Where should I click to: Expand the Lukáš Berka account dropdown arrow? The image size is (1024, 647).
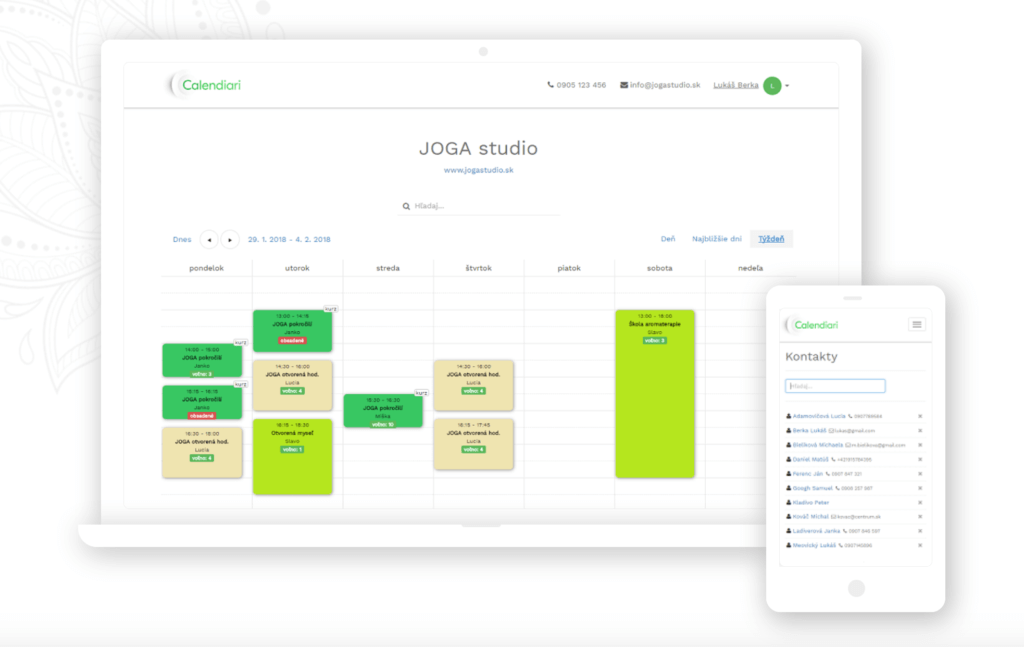tap(787, 86)
